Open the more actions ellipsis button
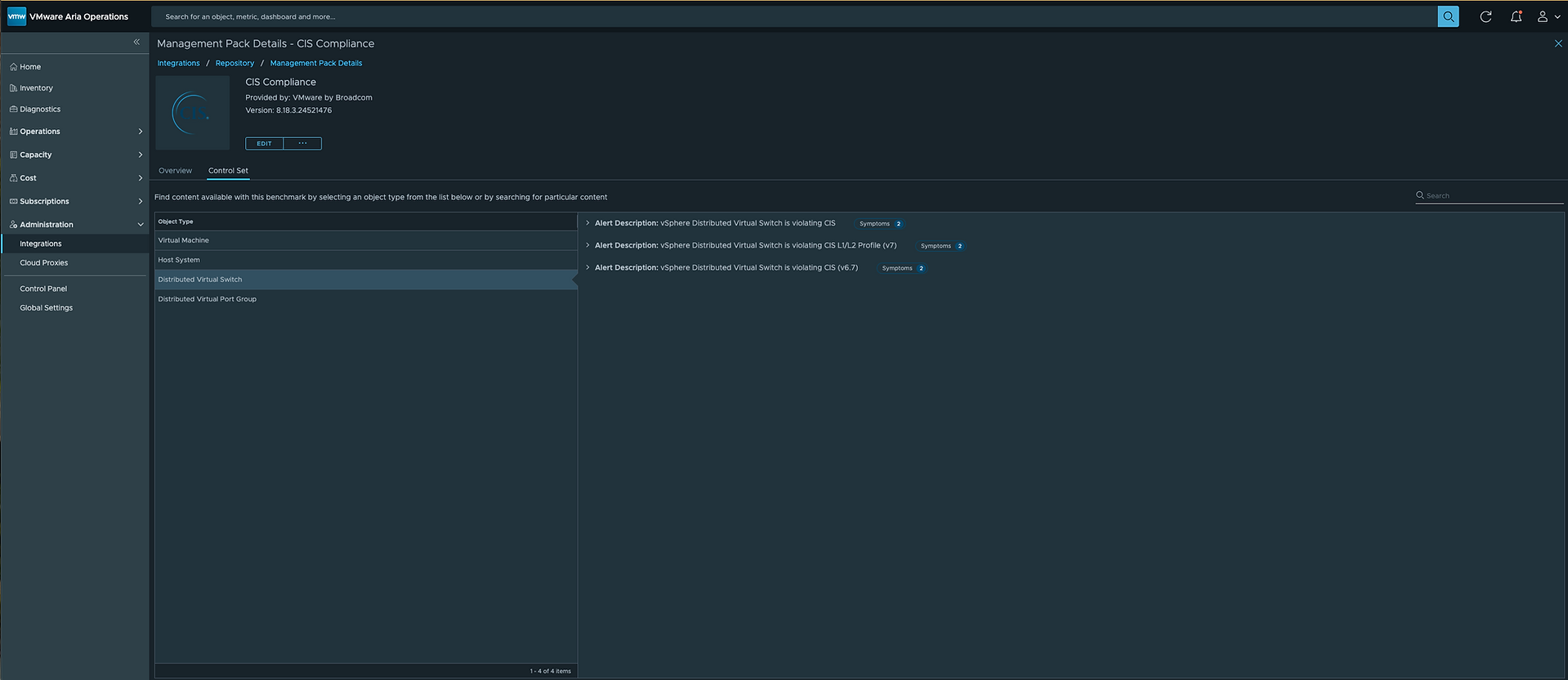The height and width of the screenshot is (680, 1568). click(x=302, y=144)
